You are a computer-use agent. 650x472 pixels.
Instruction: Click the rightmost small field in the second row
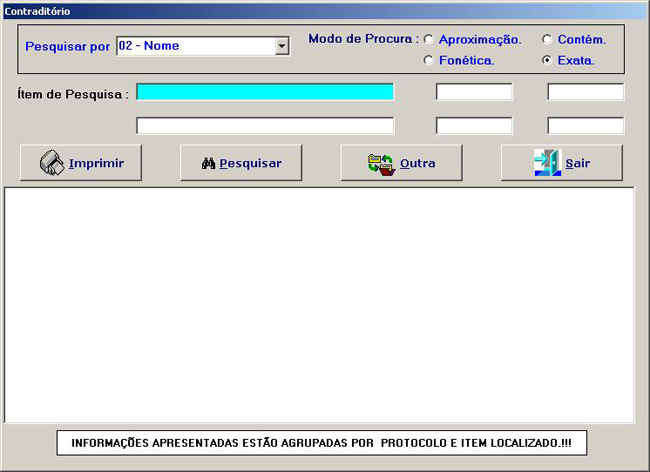coord(586,126)
